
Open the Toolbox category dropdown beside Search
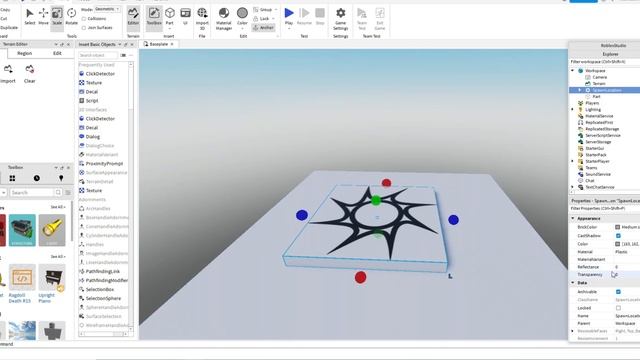(x=3, y=192)
